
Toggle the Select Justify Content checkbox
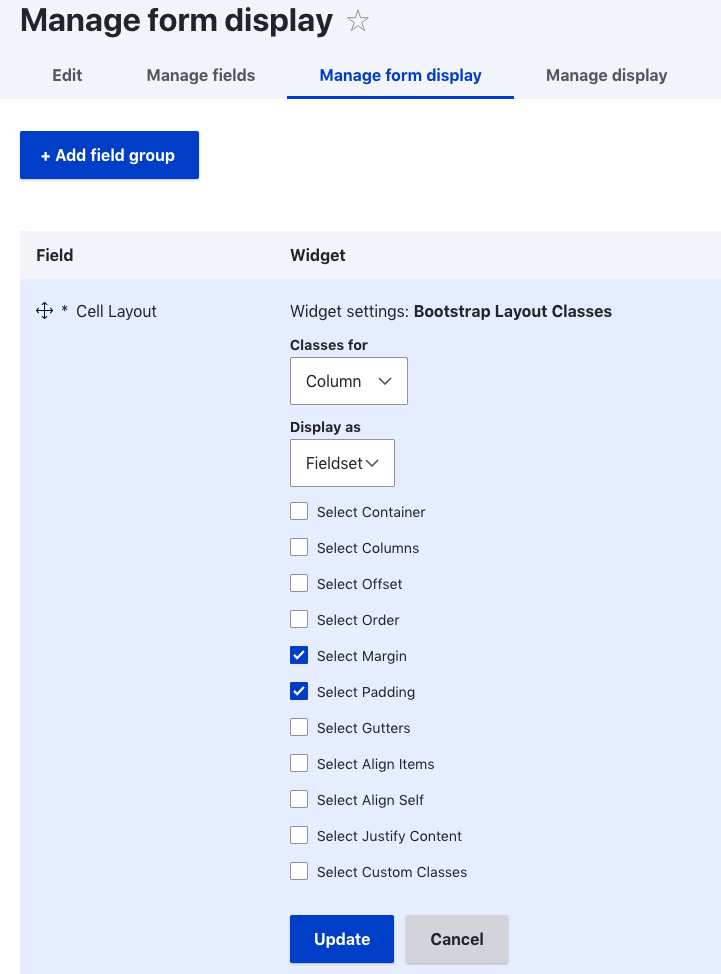[299, 835]
